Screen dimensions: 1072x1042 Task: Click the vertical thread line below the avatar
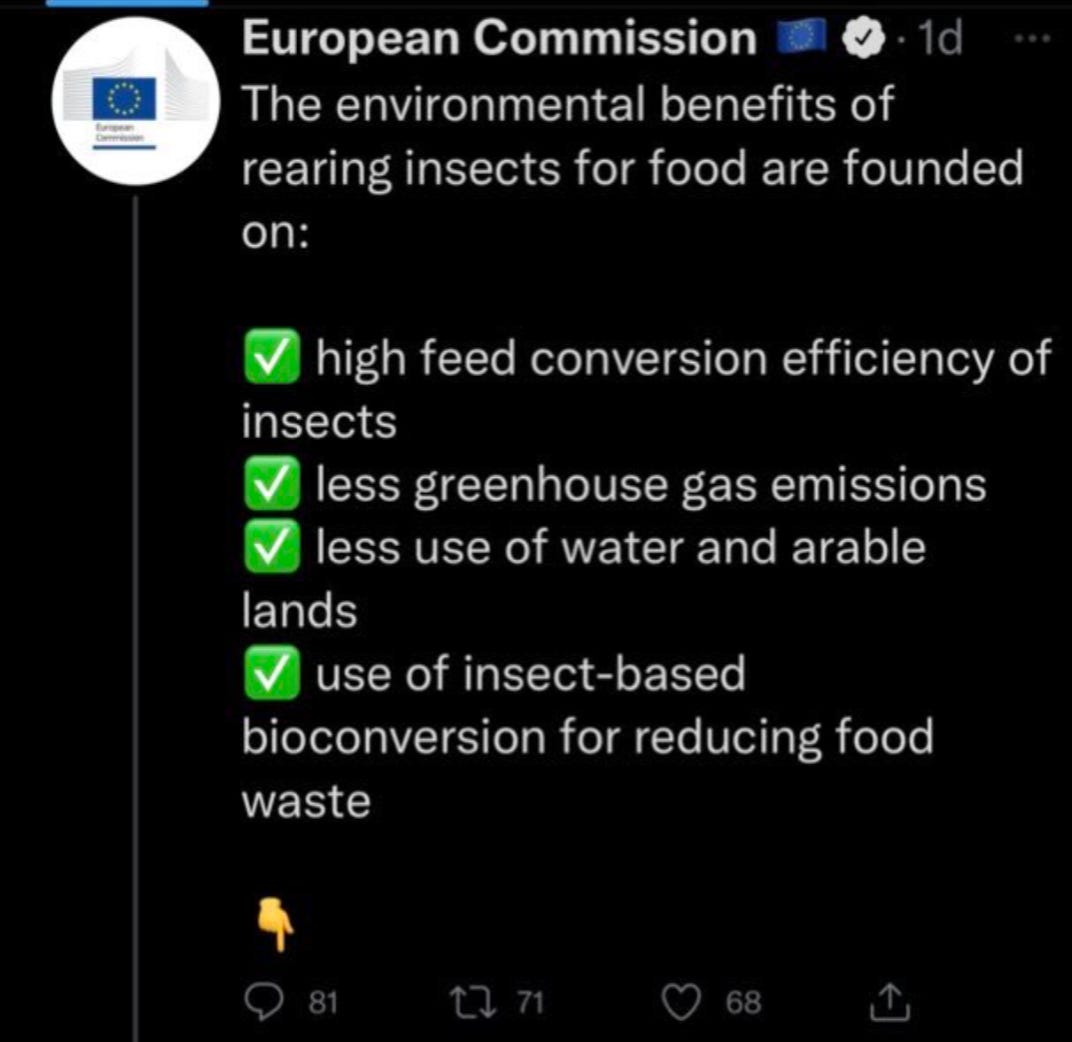coord(134,600)
